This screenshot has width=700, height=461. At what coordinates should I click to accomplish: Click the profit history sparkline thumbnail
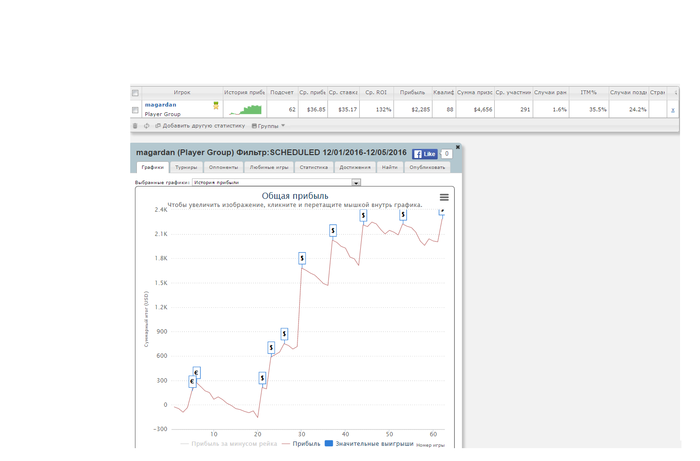[x=245, y=109]
